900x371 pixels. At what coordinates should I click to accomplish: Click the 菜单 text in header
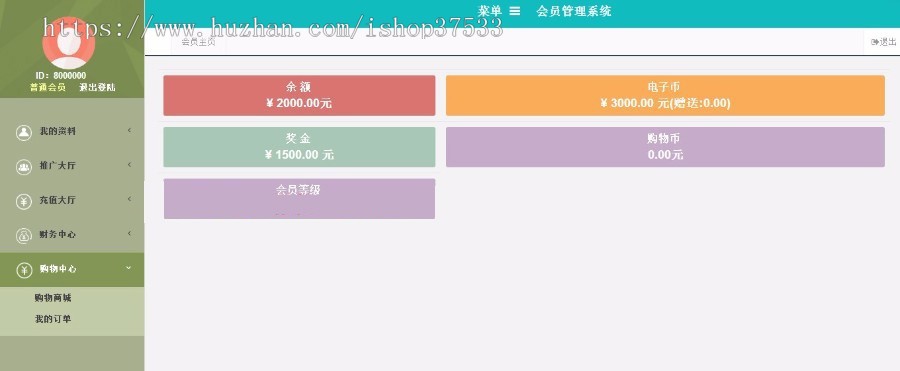point(490,10)
